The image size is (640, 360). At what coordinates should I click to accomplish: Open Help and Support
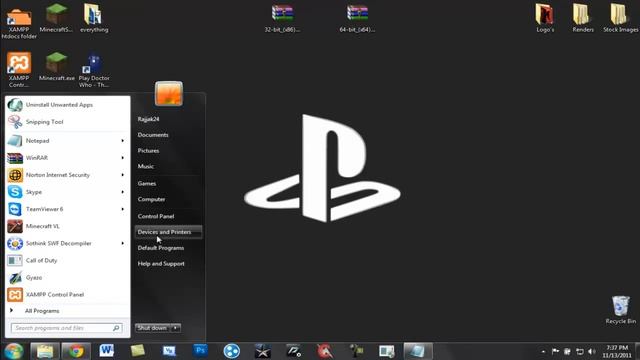[x=161, y=264]
